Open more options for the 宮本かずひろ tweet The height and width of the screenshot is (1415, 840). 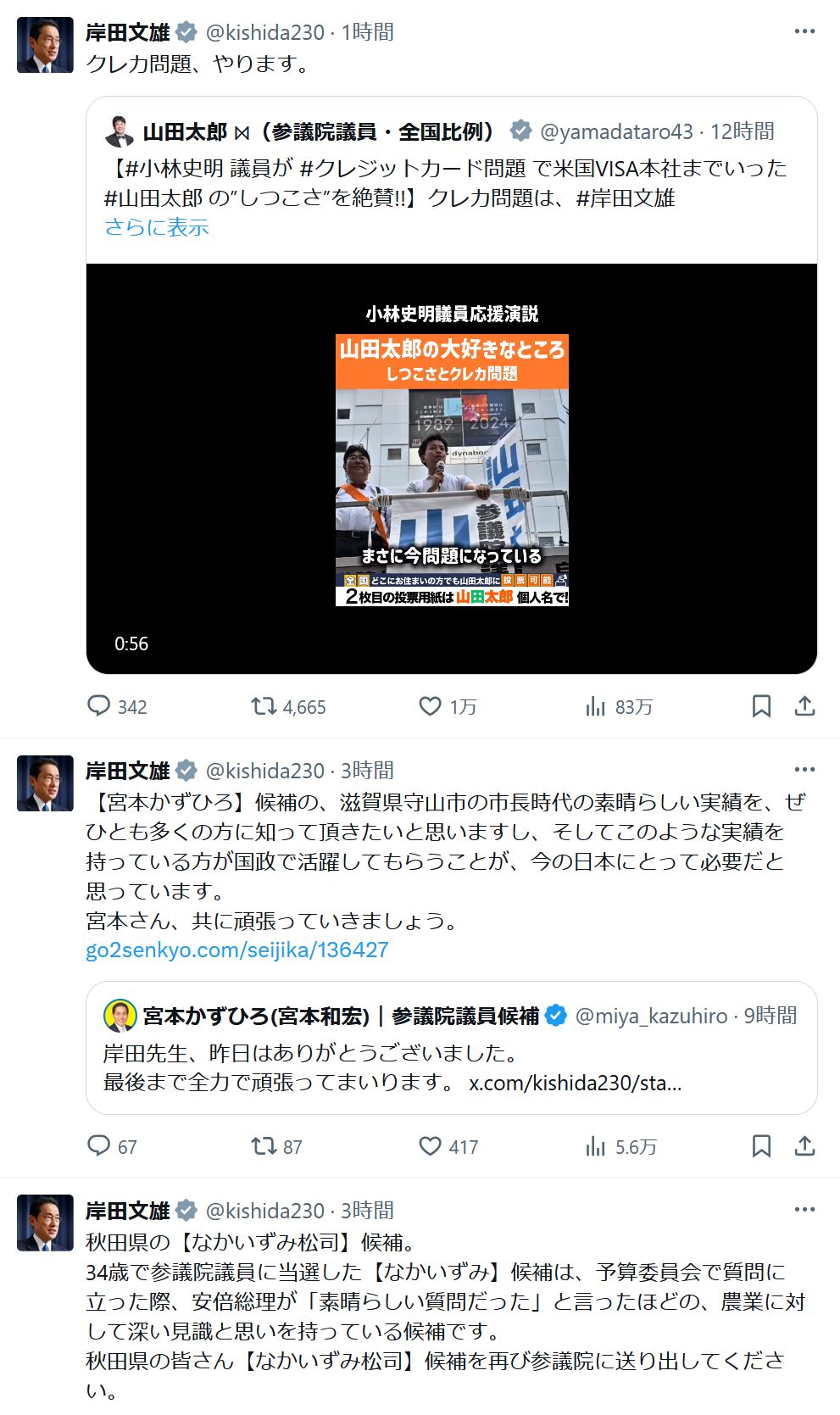[x=804, y=770]
